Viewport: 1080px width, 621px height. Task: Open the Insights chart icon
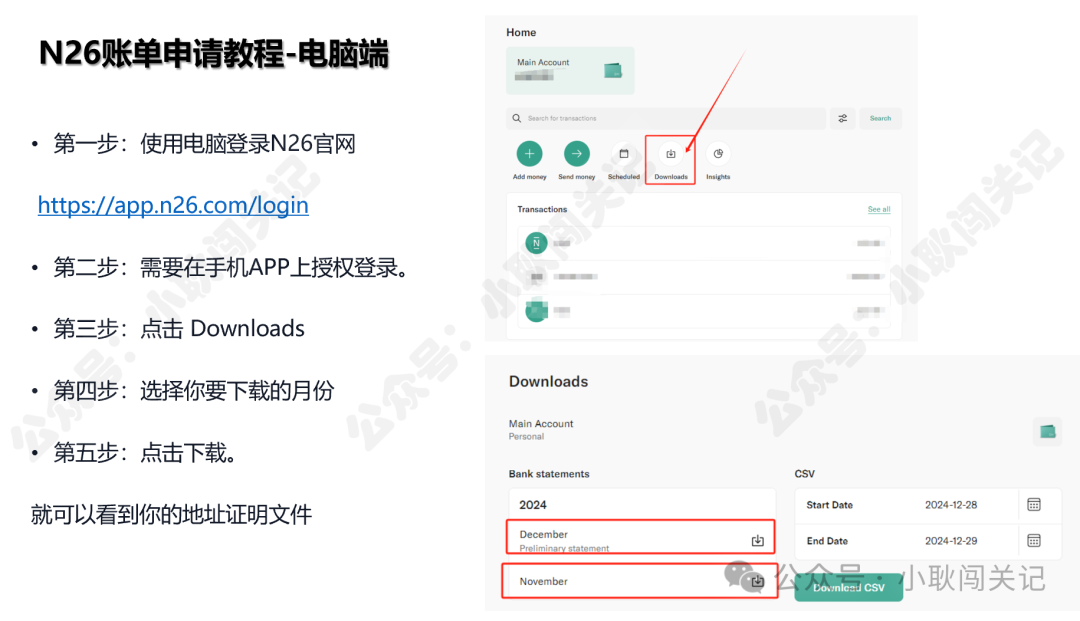(x=718, y=154)
